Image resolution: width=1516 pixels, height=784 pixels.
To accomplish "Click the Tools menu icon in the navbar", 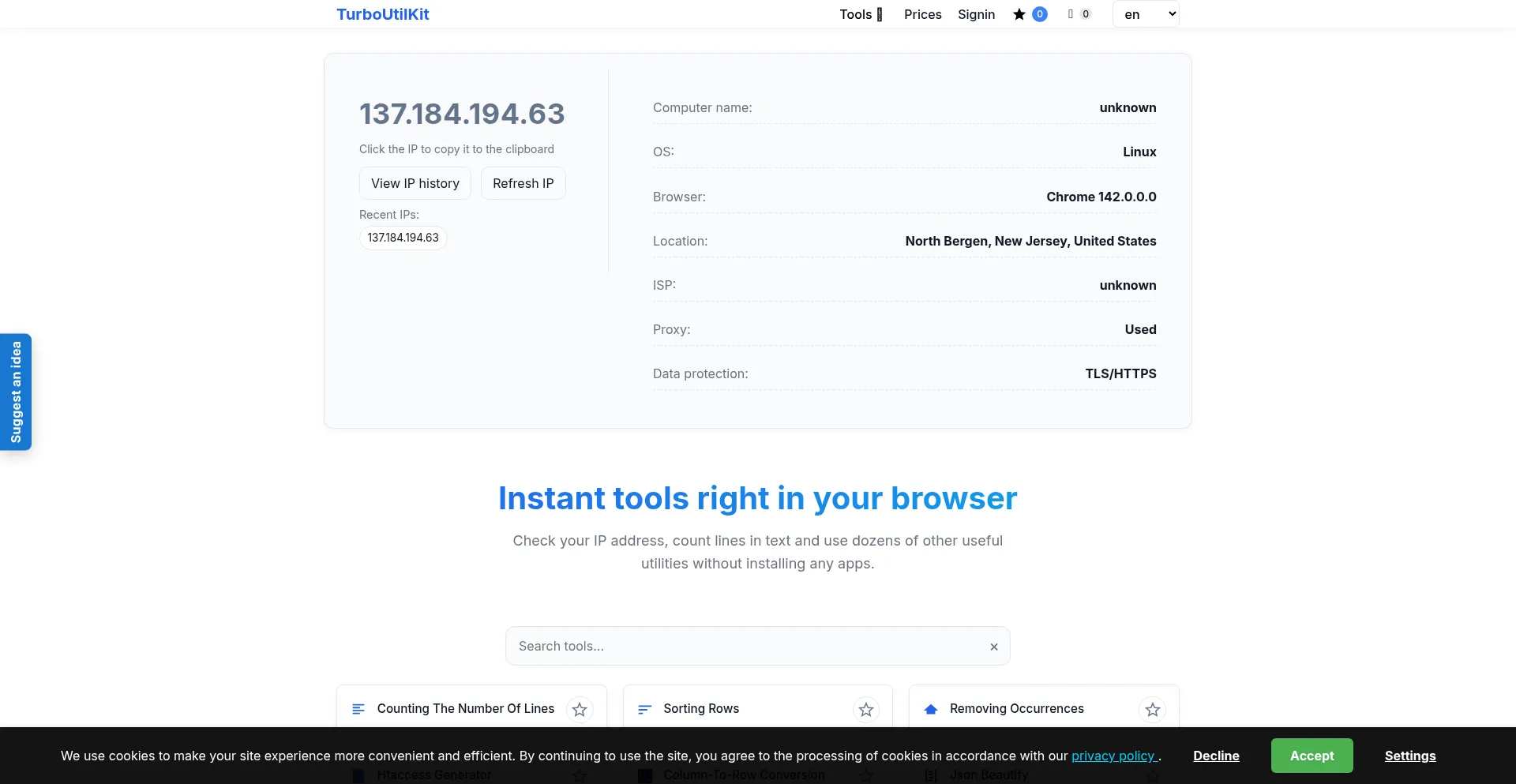I will tap(879, 13).
